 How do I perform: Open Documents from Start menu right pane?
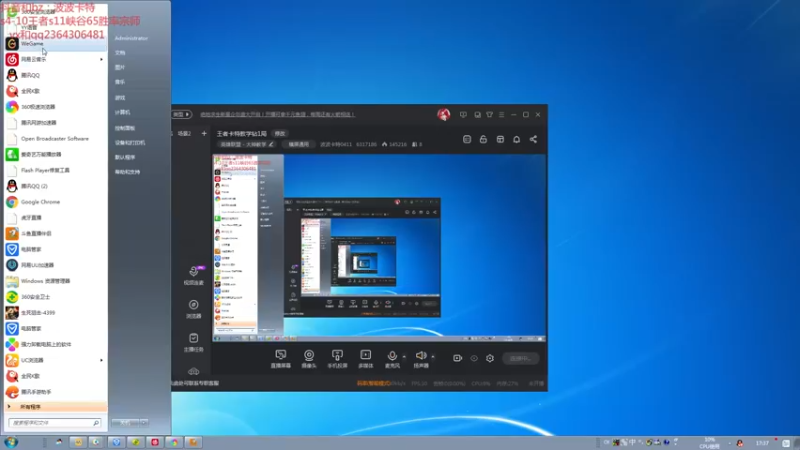[120, 53]
